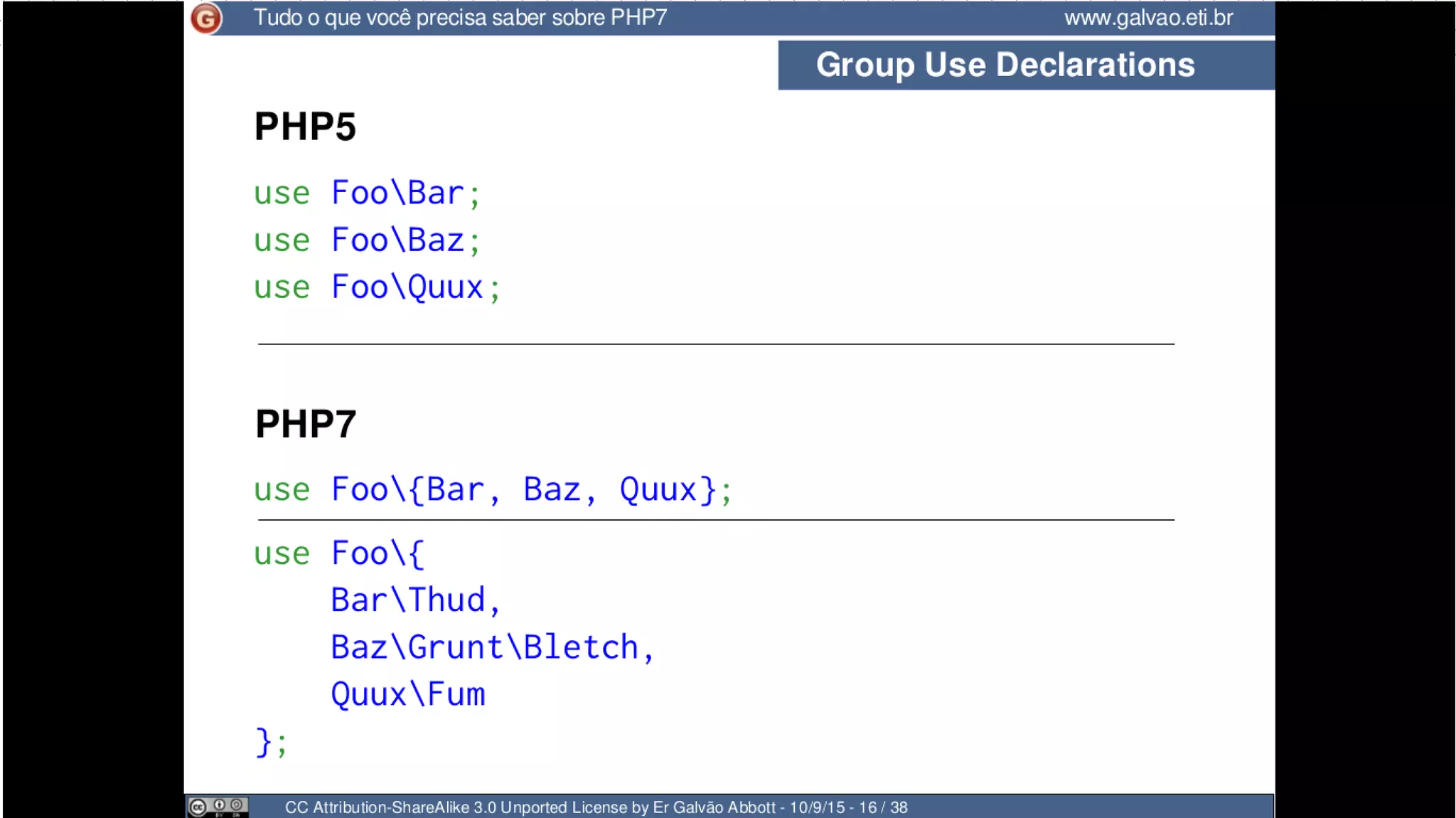Click the Creative Commons license badge
The width and height of the screenshot is (1456, 818).
pos(218,807)
